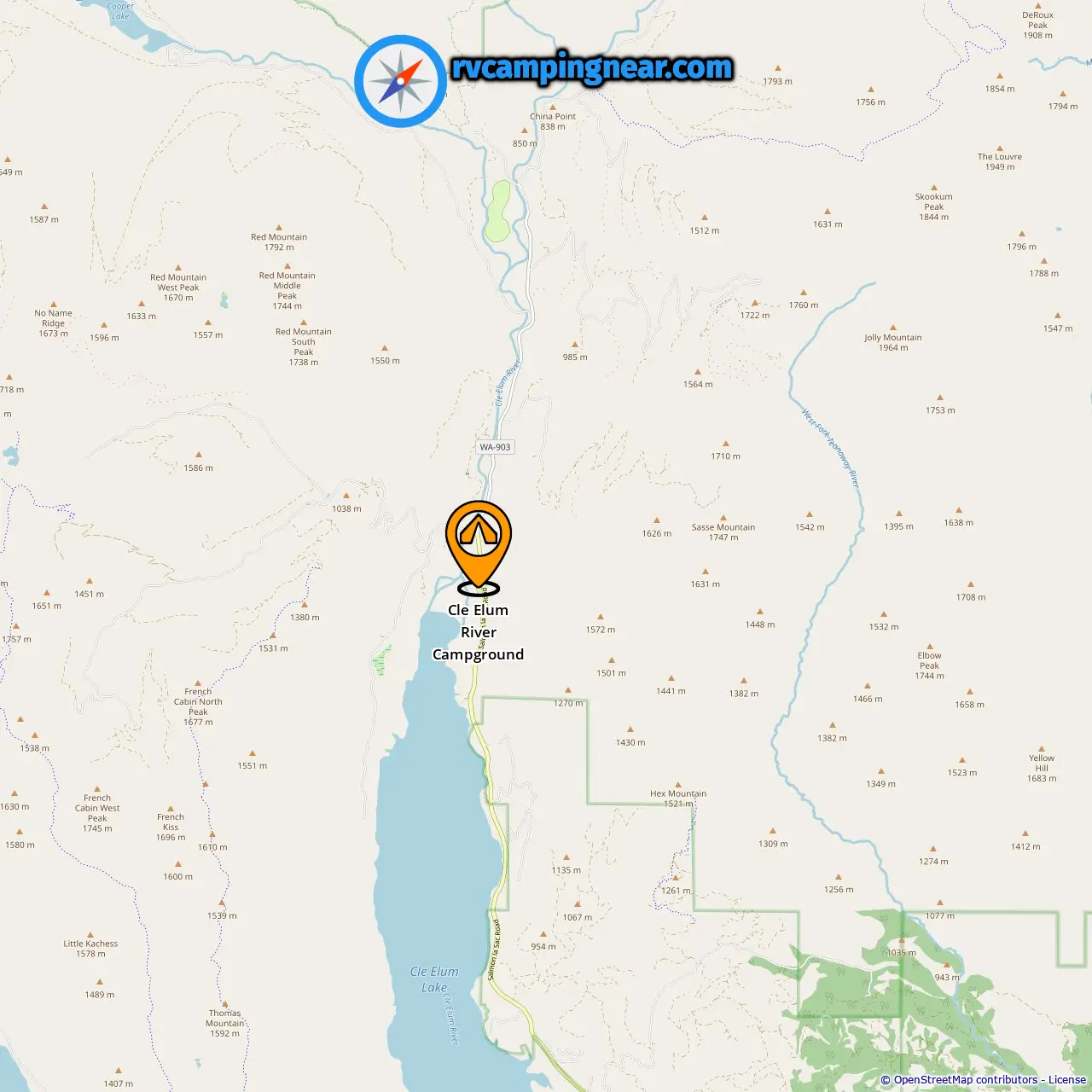
Task: Click the Hex Mountain peak marker
Action: point(678,783)
